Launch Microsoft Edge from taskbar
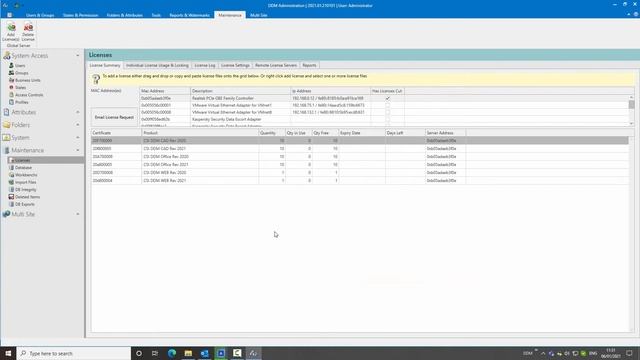640x360 pixels. [172, 353]
